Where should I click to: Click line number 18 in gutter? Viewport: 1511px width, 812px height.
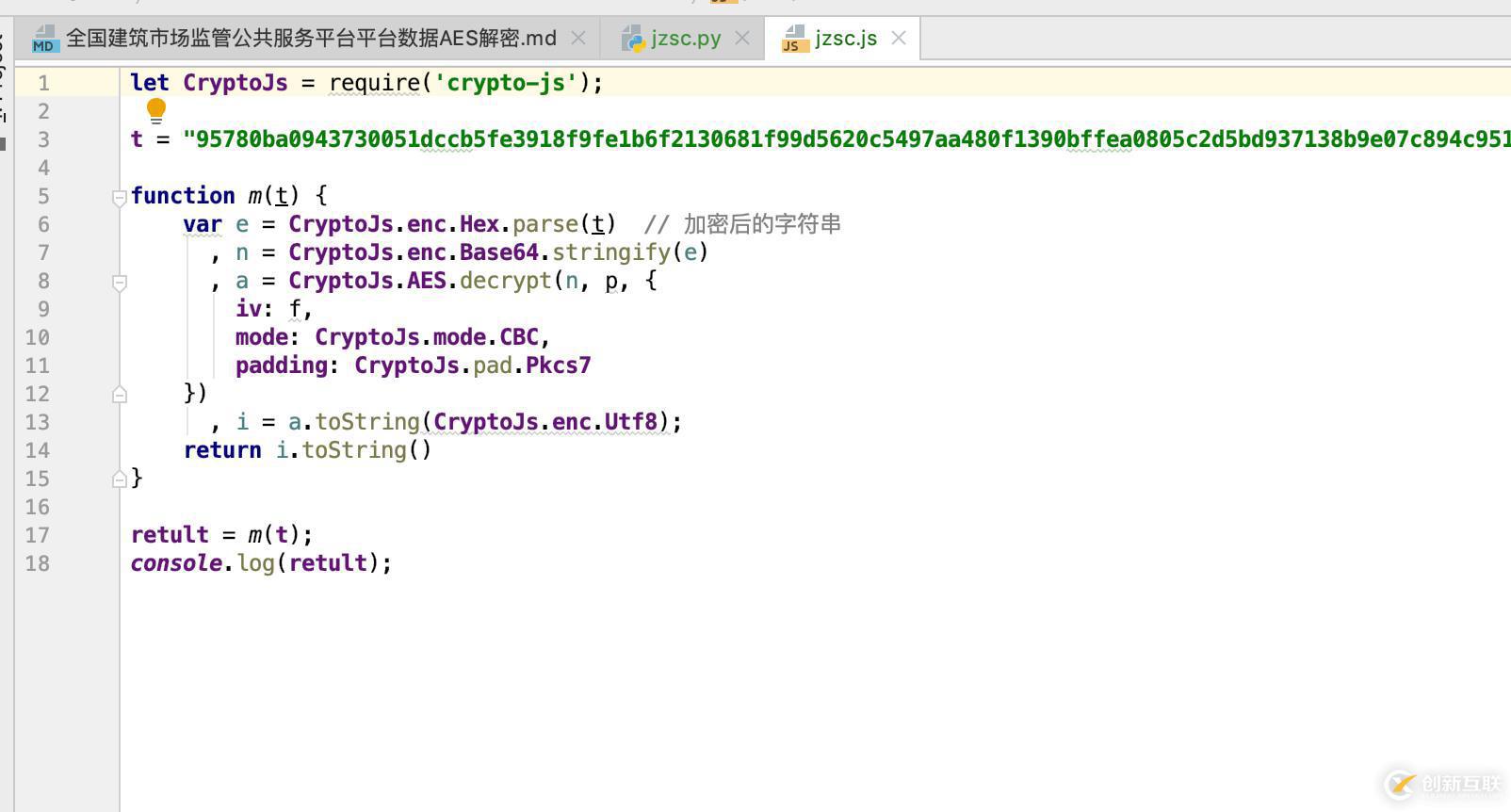[x=37, y=563]
